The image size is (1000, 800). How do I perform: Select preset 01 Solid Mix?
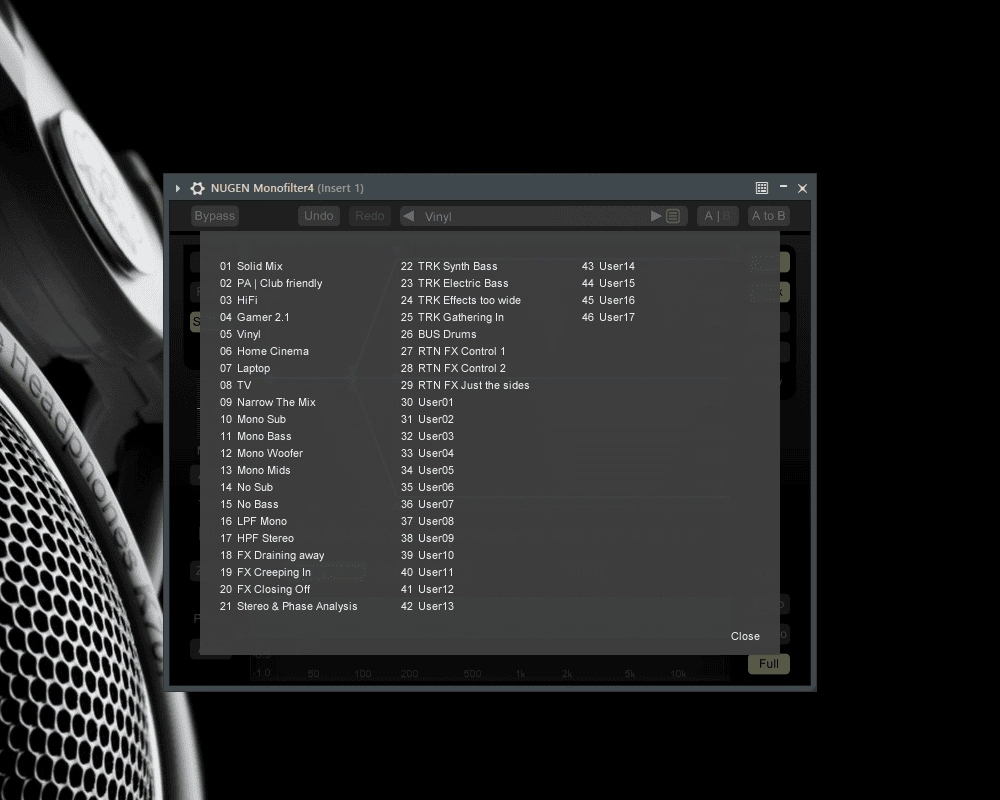pos(251,266)
